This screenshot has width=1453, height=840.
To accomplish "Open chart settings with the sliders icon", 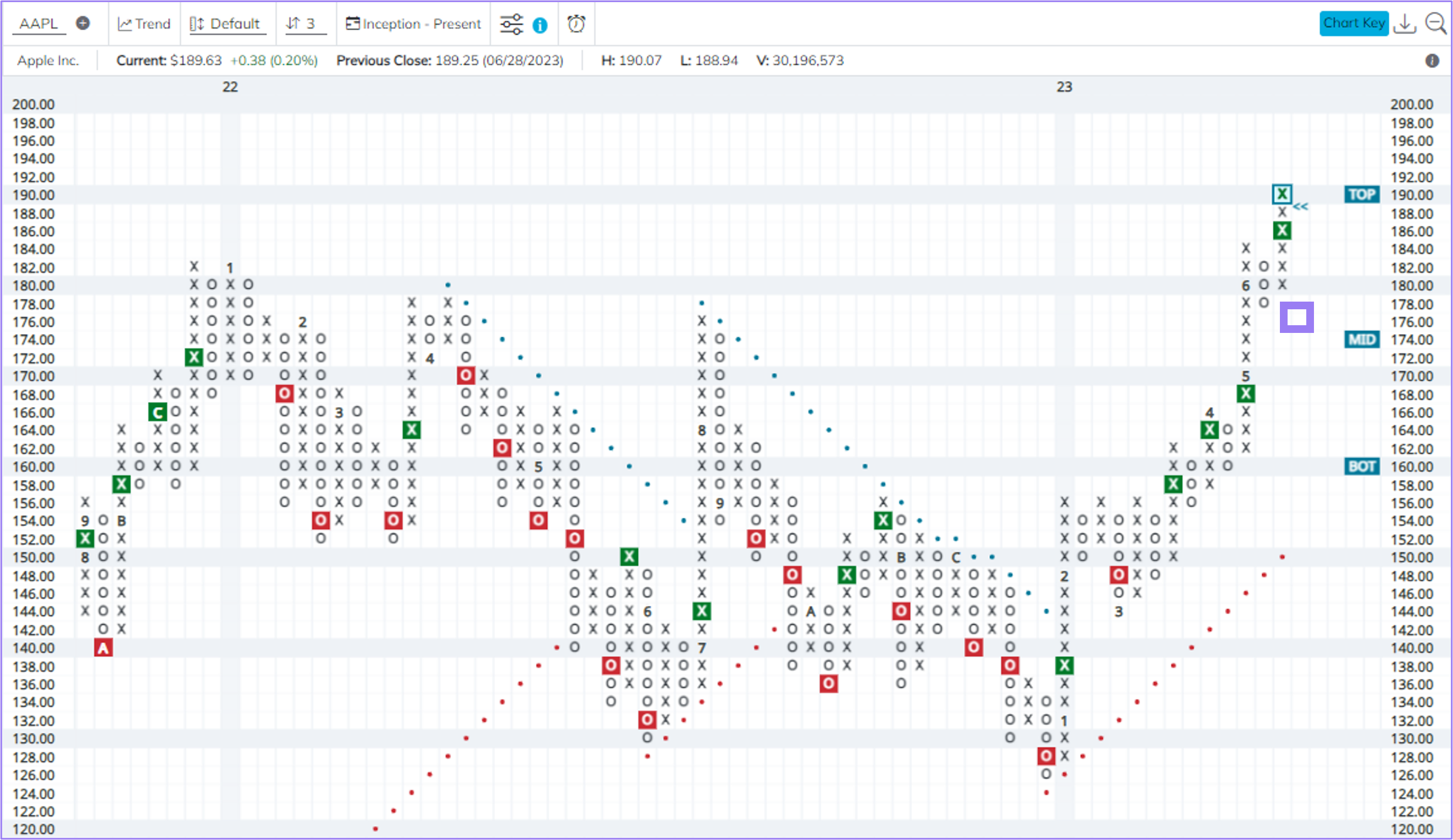I will tap(512, 24).
